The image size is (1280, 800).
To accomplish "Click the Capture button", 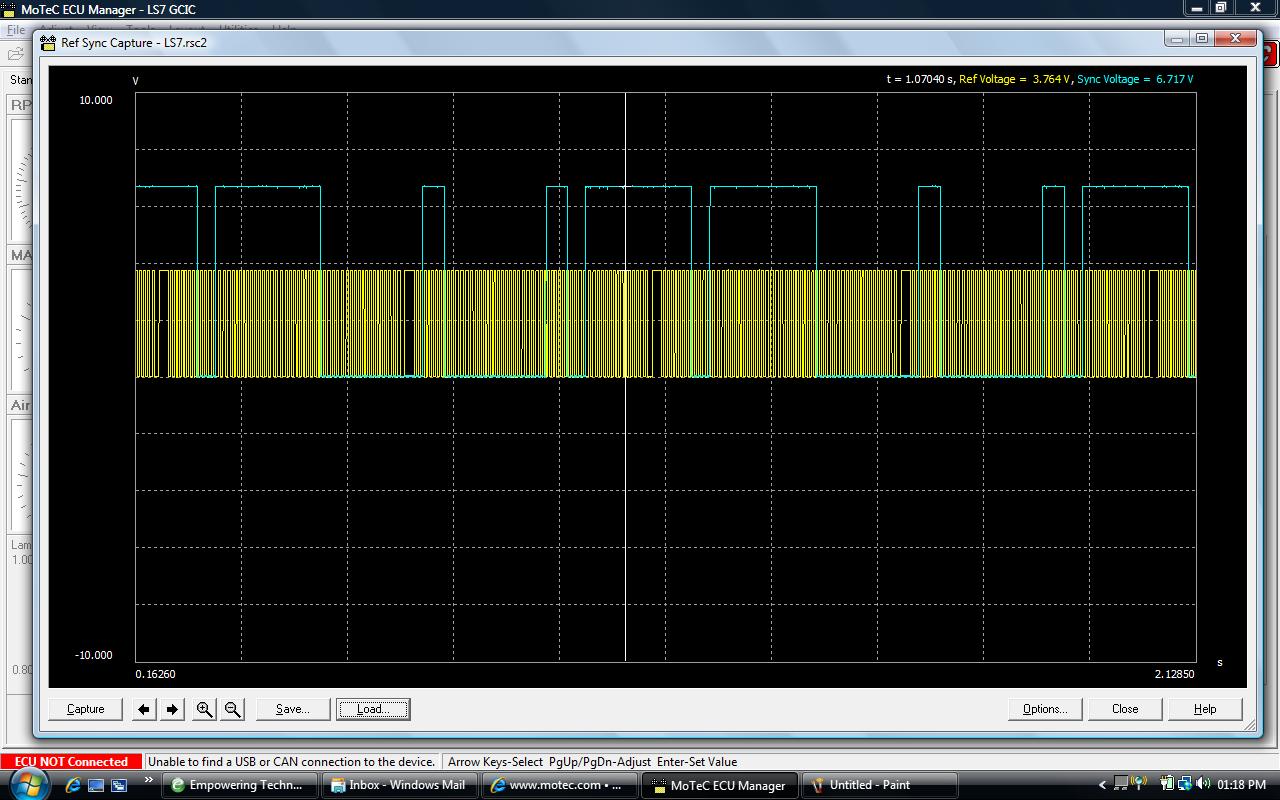I will pyautogui.click(x=85, y=709).
